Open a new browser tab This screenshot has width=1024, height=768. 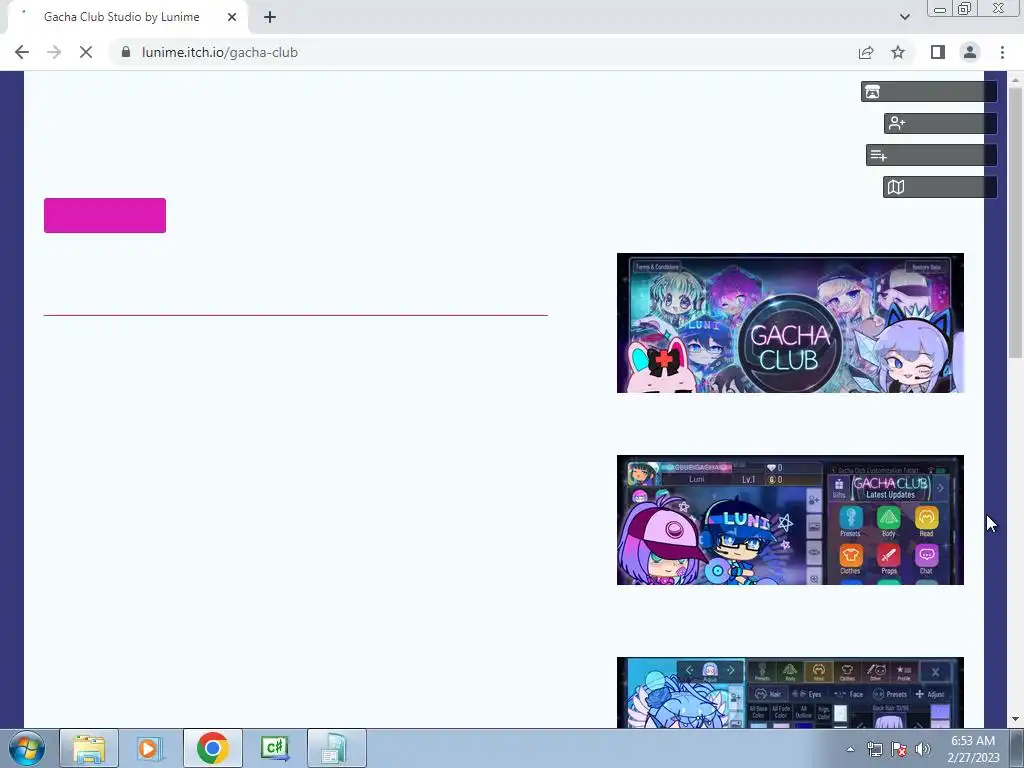pyautogui.click(x=270, y=17)
